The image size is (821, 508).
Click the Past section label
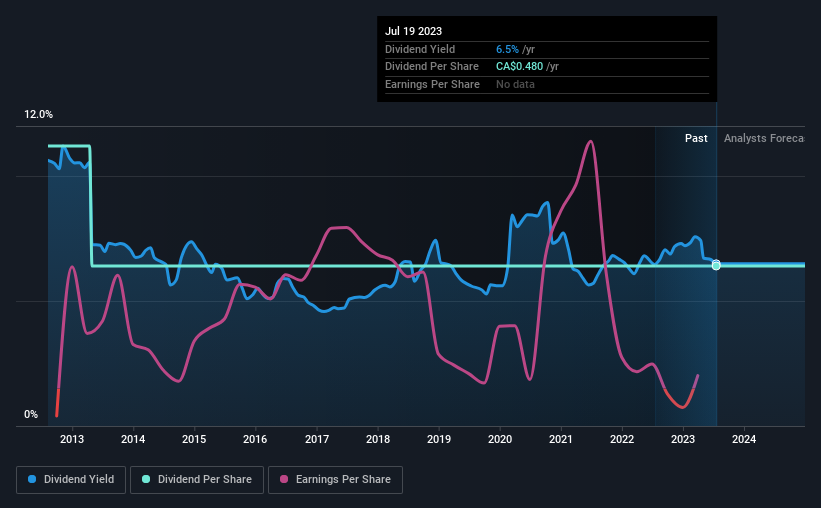[x=696, y=138]
